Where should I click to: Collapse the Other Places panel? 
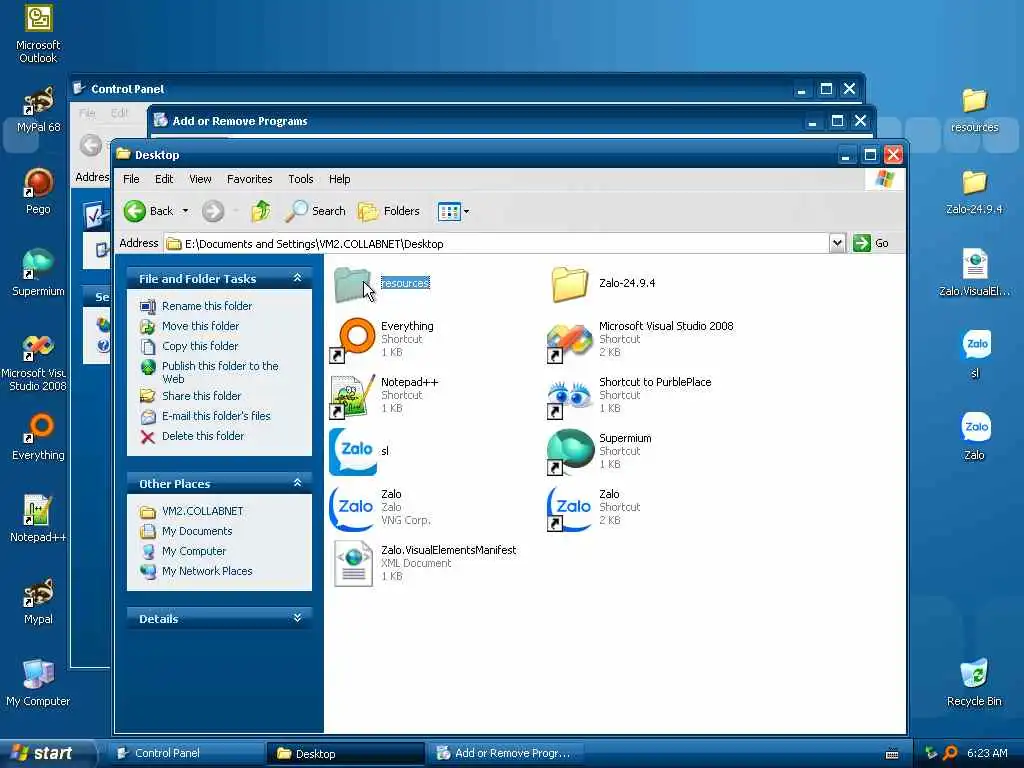297,483
